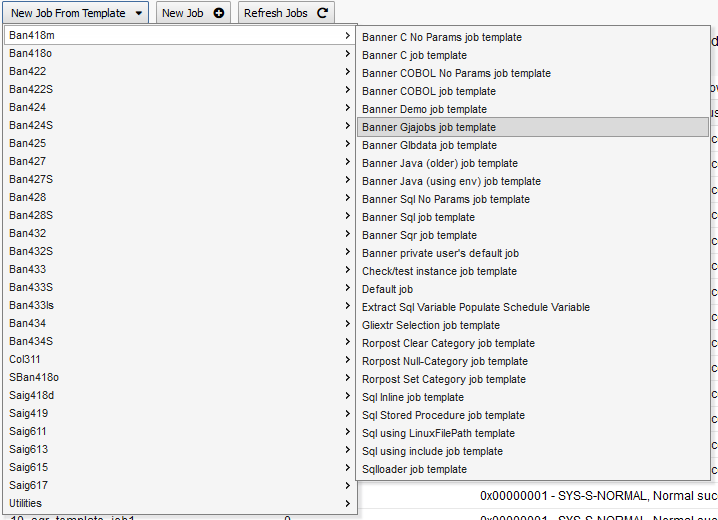Select Banner Java (using env) job template
The height and width of the screenshot is (520, 718).
451,181
